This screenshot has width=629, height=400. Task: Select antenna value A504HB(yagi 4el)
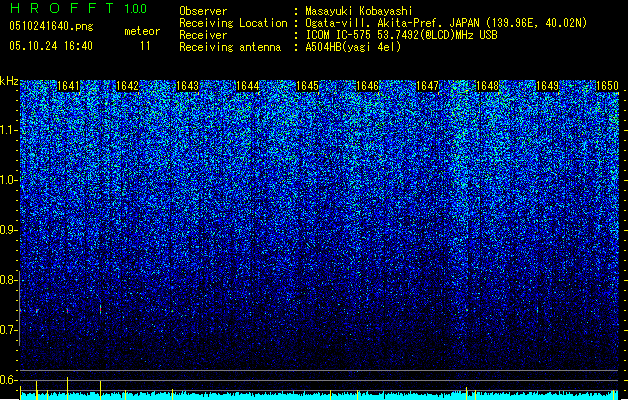coord(353,47)
